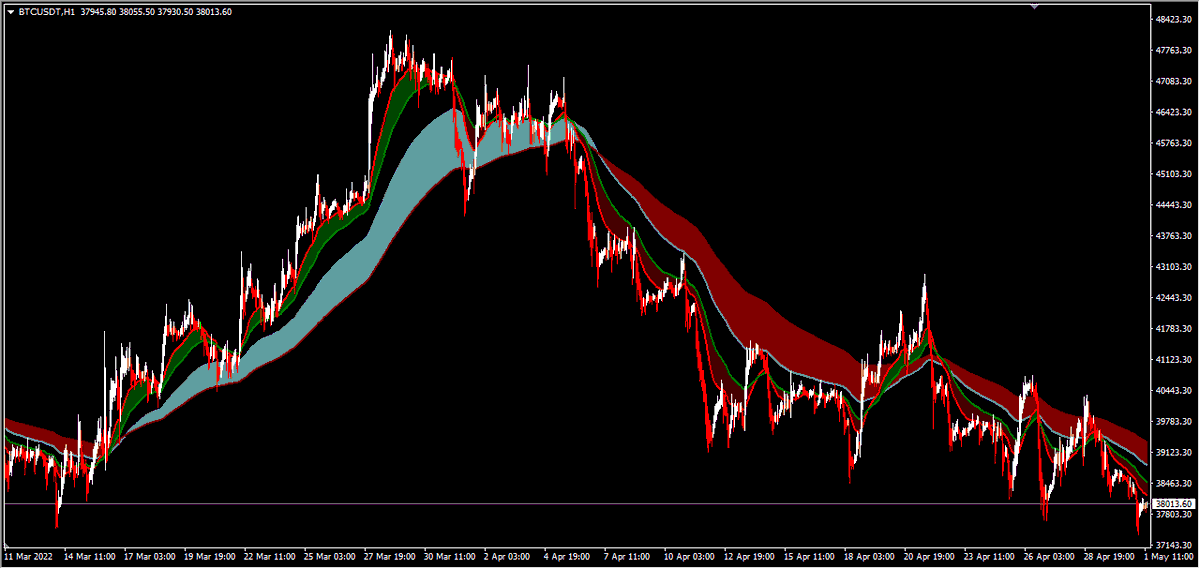Viewport: 1200px width, 569px height.
Task: Click price axis label 46423.30
Action: coord(1172,112)
